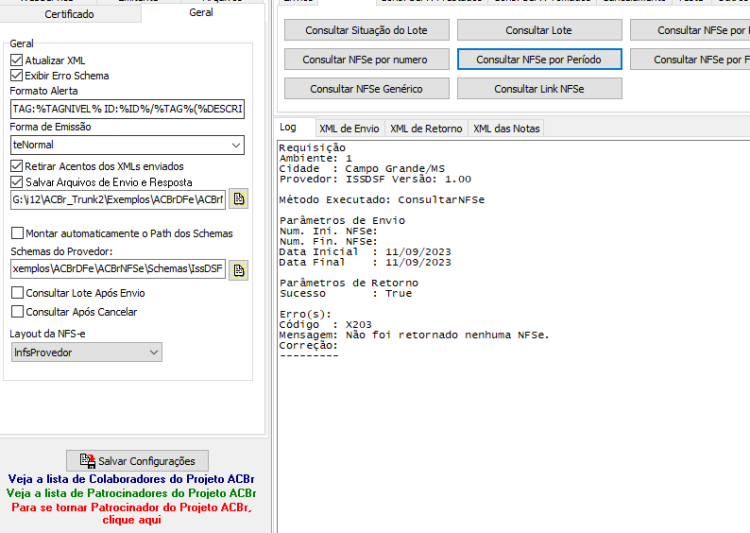Click log line 'Sucesso : True'
This screenshot has height=533, width=750.
[345, 294]
